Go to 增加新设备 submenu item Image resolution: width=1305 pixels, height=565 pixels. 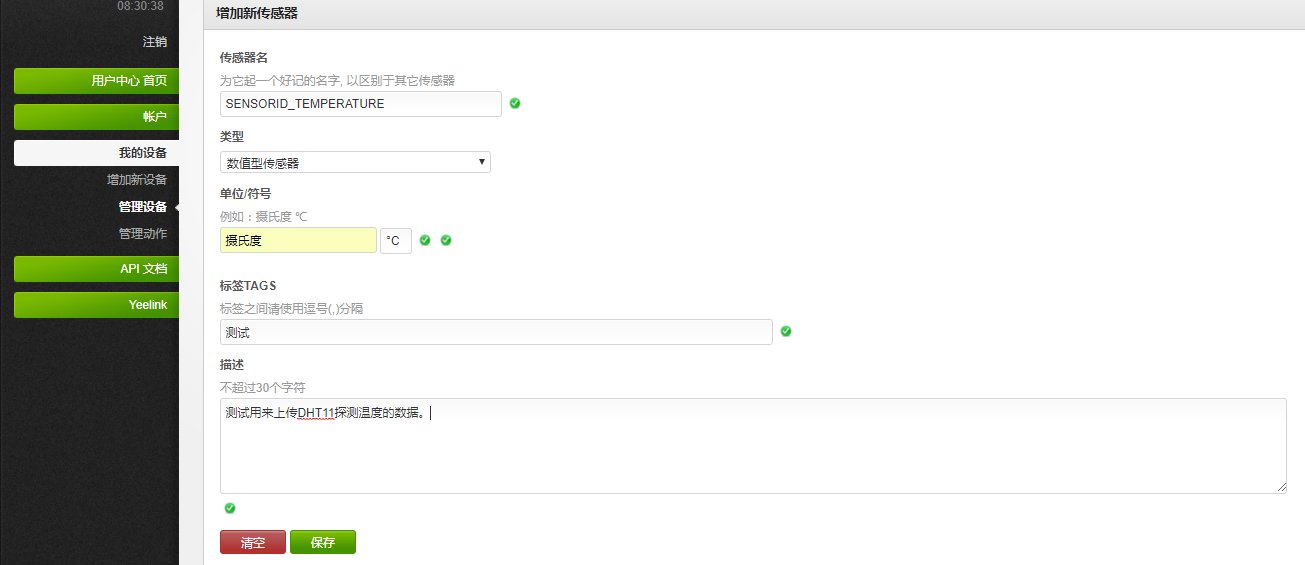137,180
